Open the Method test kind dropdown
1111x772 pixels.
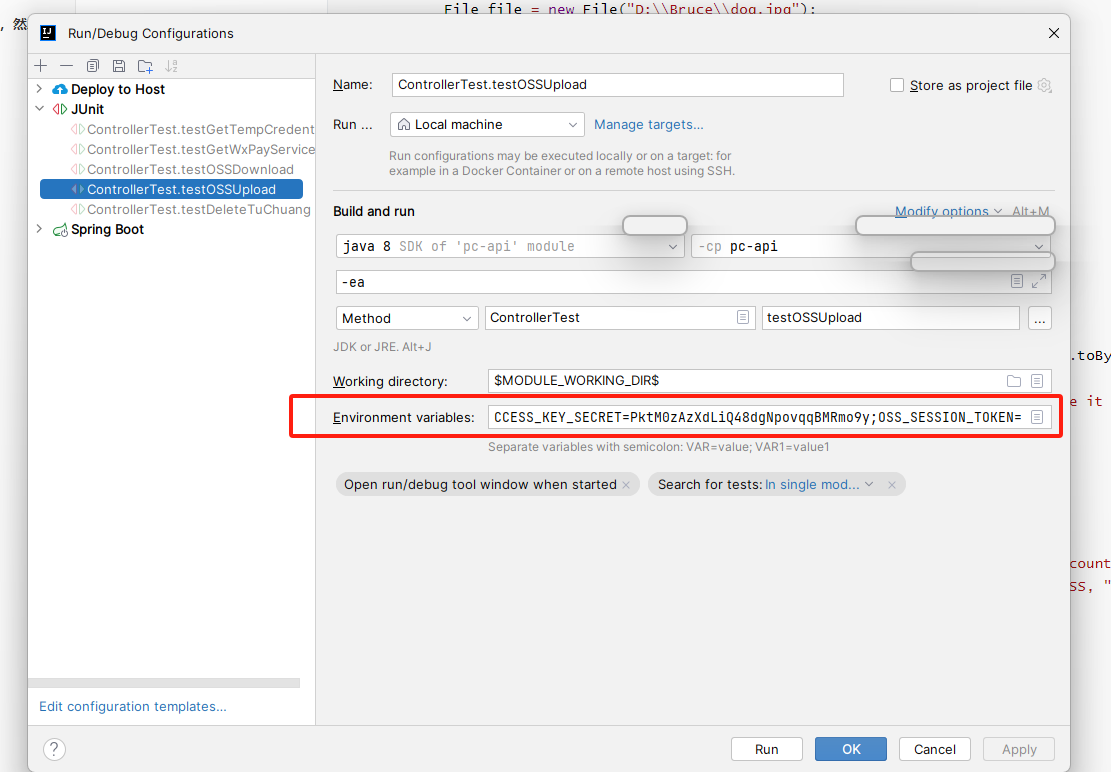[x=407, y=318]
